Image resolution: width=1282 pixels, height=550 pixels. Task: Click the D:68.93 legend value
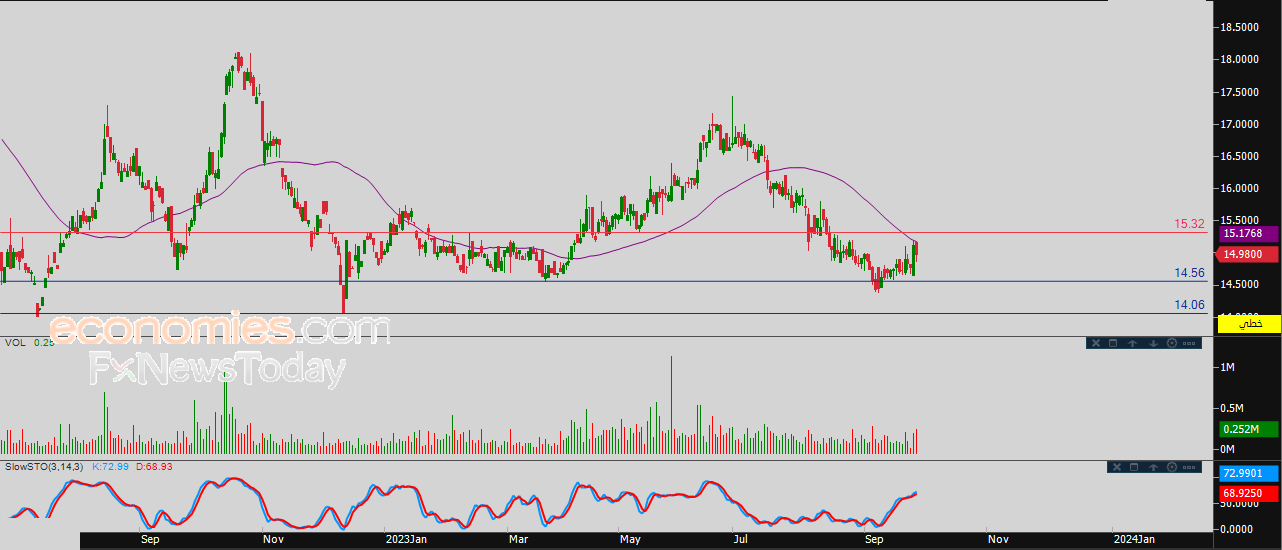pos(154,467)
